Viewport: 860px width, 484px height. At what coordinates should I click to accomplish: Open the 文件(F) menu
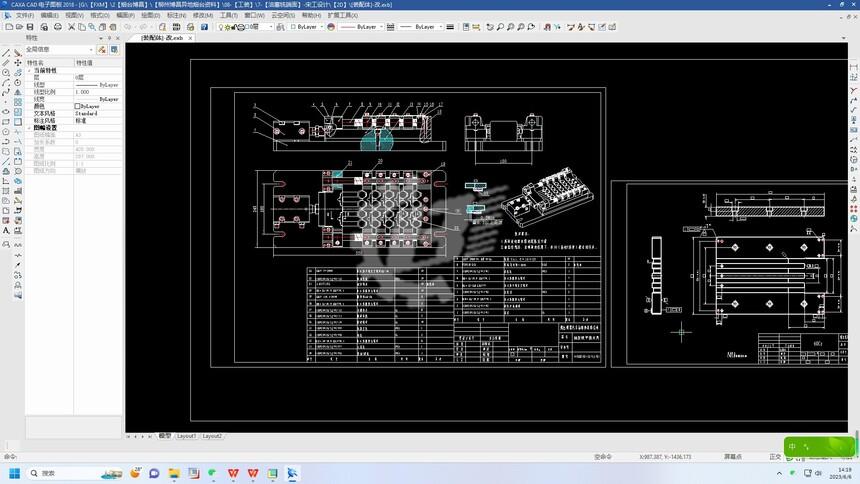[25, 15]
